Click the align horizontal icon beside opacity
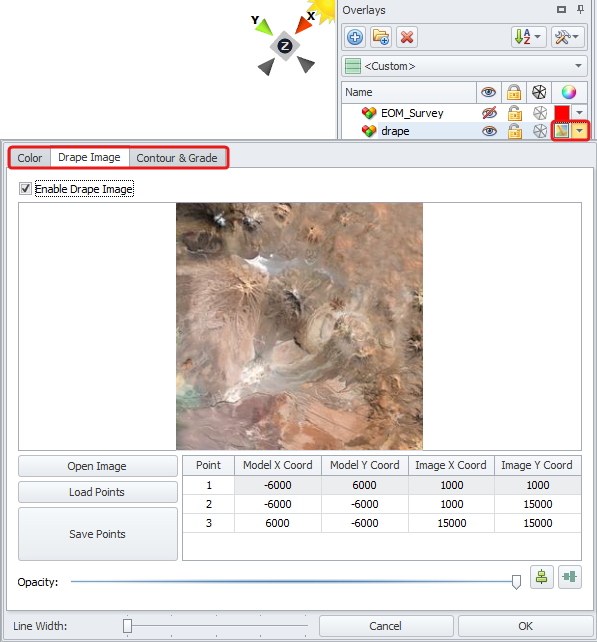 tap(570, 577)
